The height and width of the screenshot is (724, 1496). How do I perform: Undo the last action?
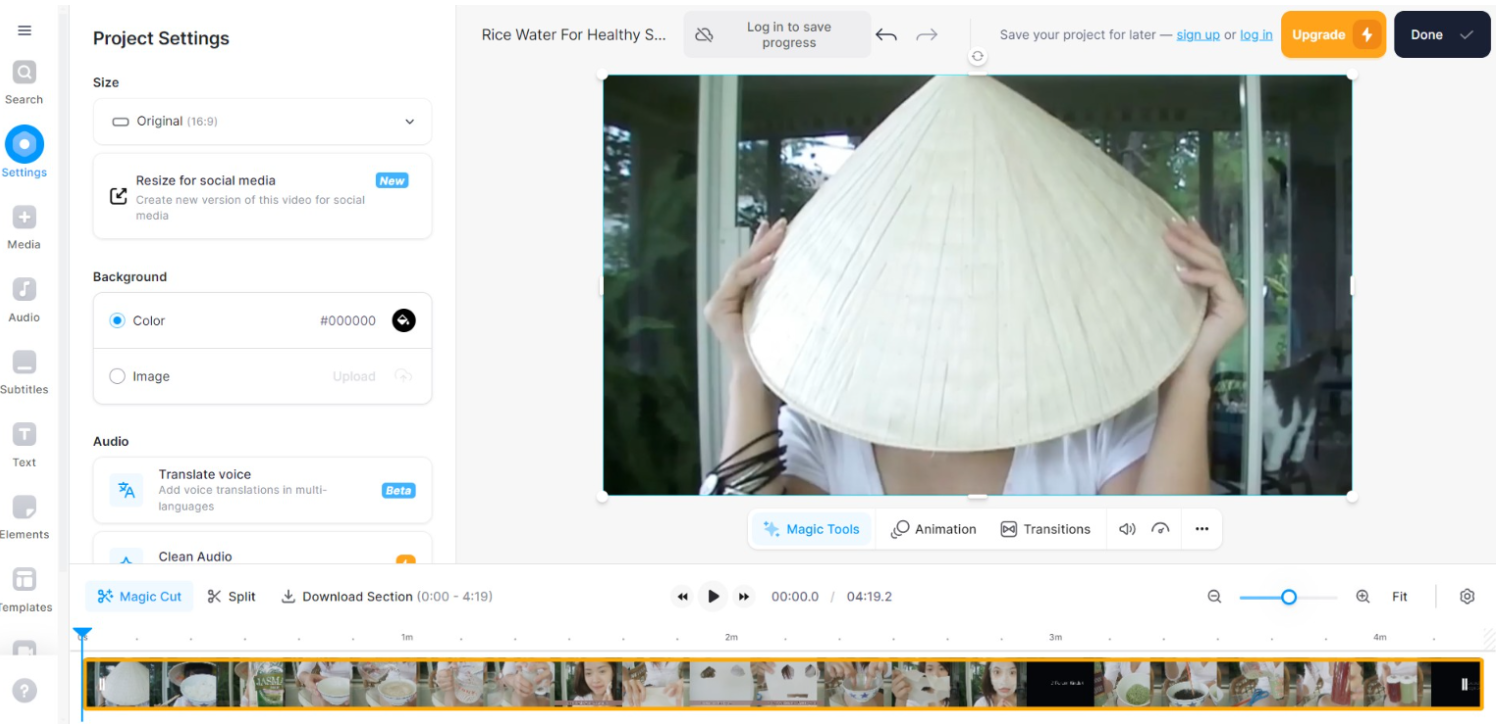pyautogui.click(x=886, y=35)
